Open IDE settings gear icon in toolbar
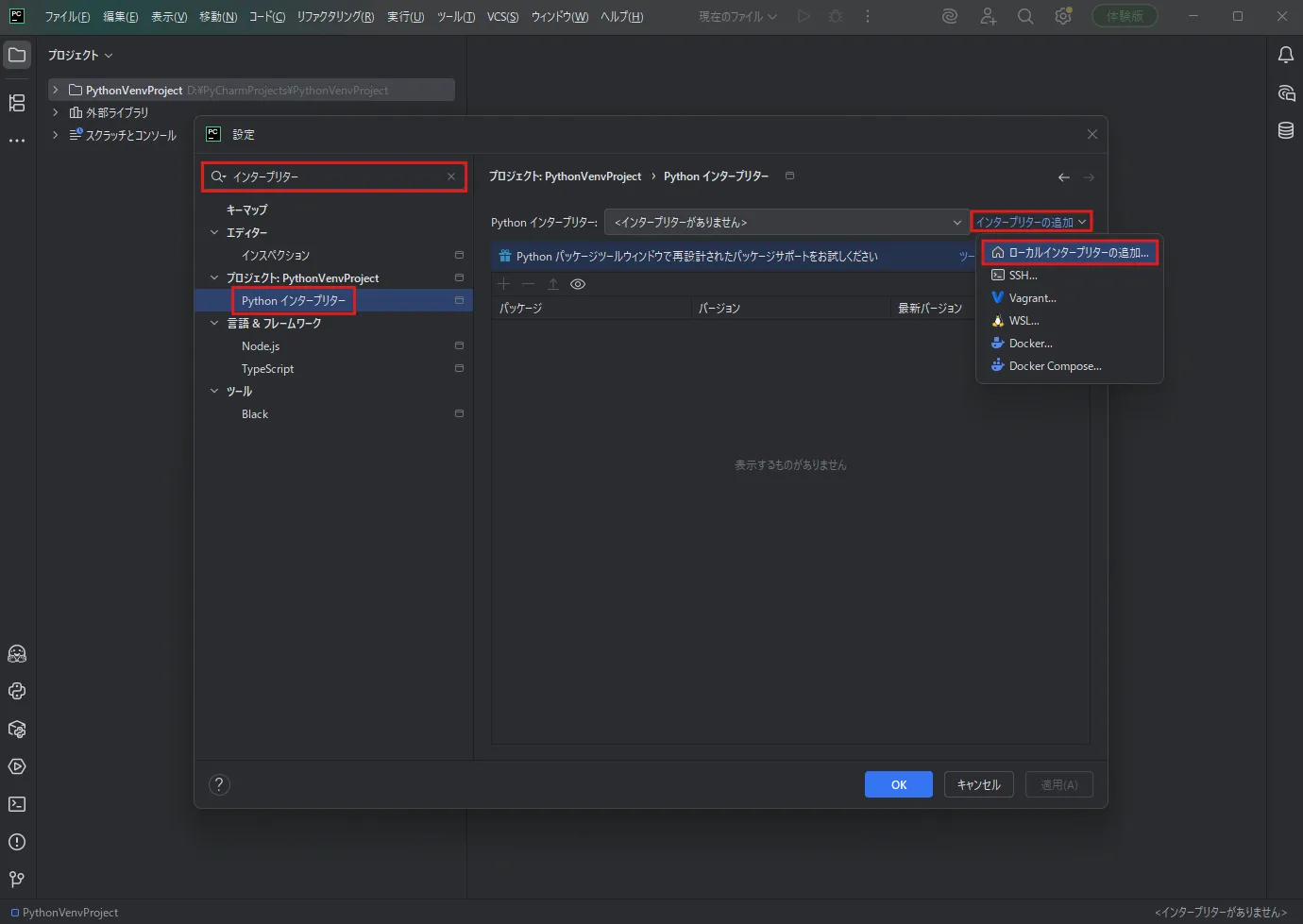The height and width of the screenshot is (924, 1303). click(x=1063, y=16)
